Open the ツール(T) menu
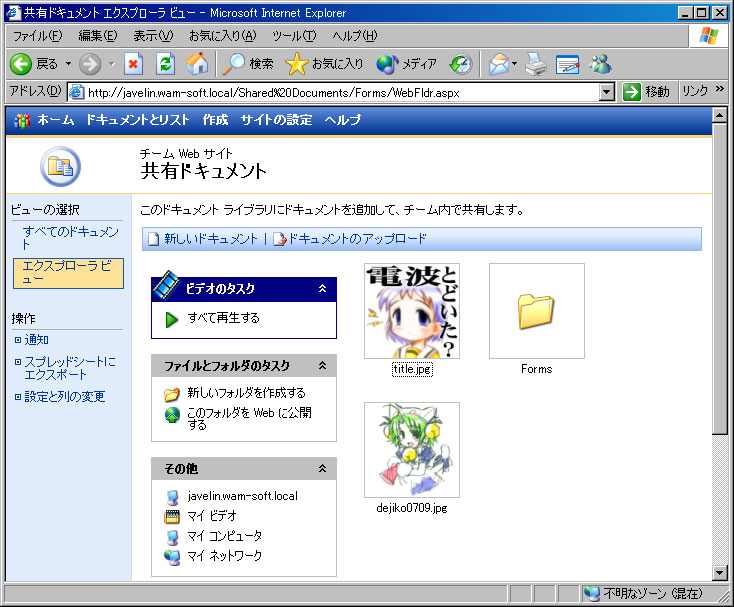 294,36
